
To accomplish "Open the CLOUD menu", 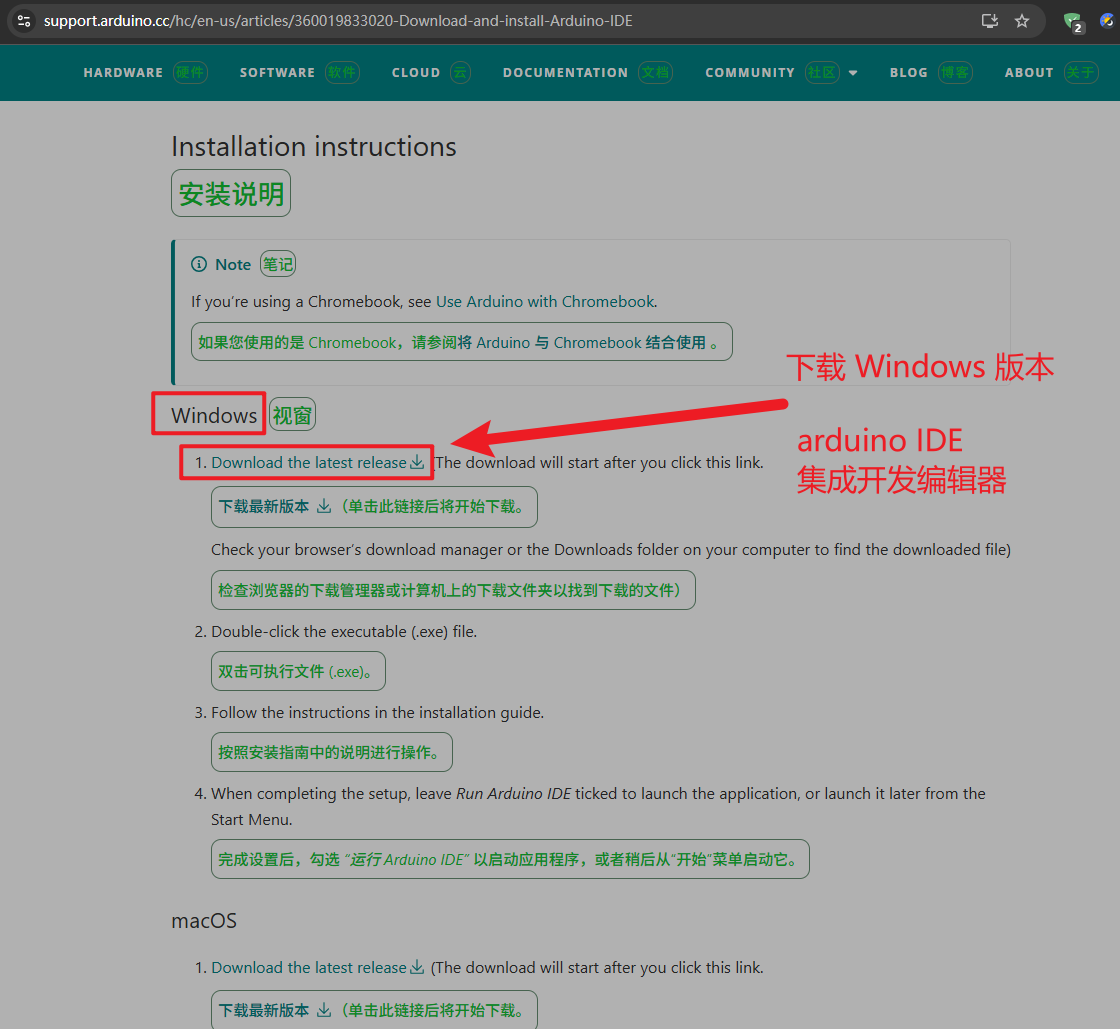I will point(416,72).
